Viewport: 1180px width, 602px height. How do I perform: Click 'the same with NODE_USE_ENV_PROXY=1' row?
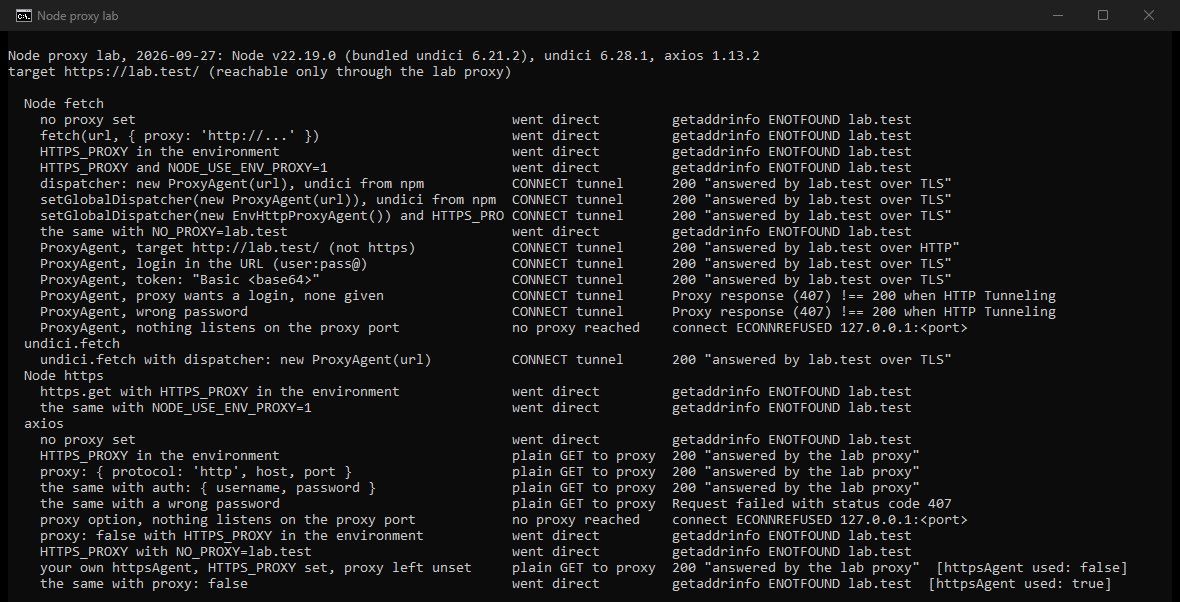tap(476, 408)
